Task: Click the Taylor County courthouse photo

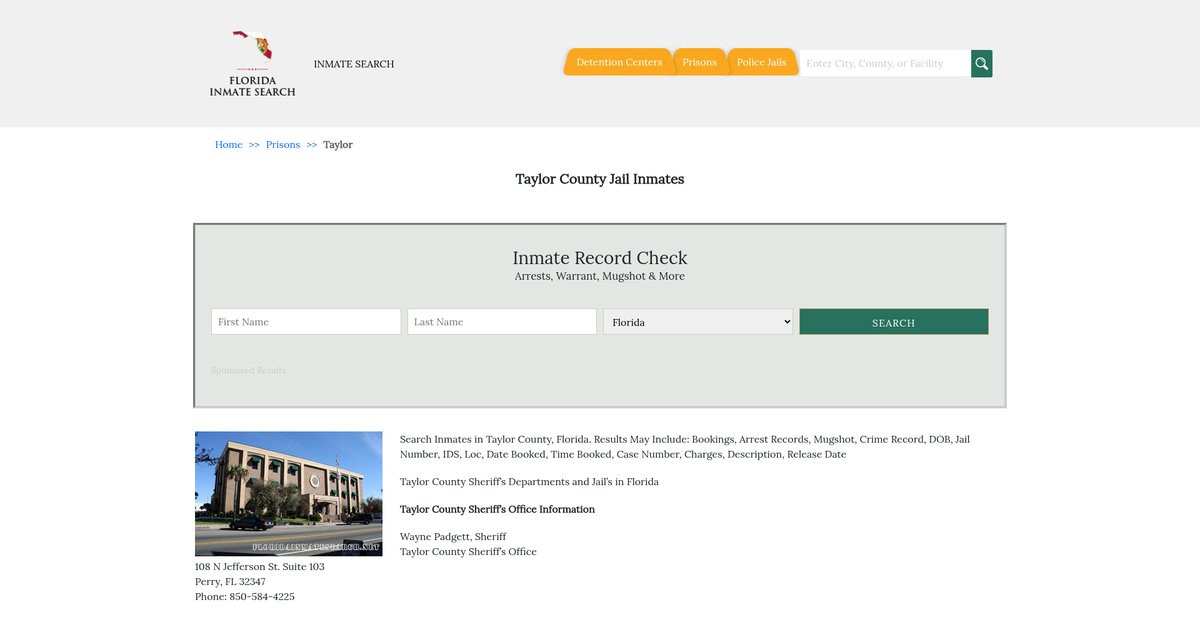Action: coord(289,494)
